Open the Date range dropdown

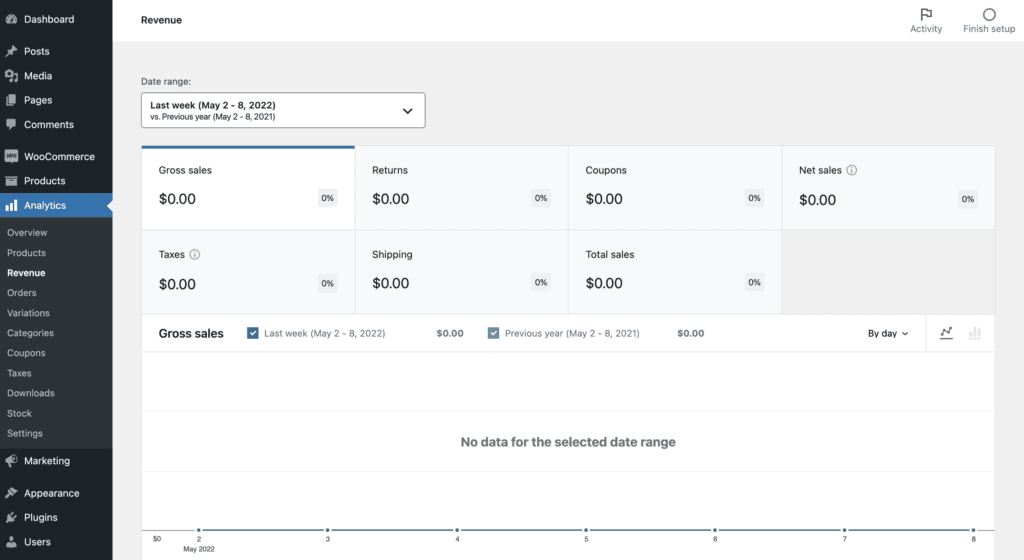point(283,110)
